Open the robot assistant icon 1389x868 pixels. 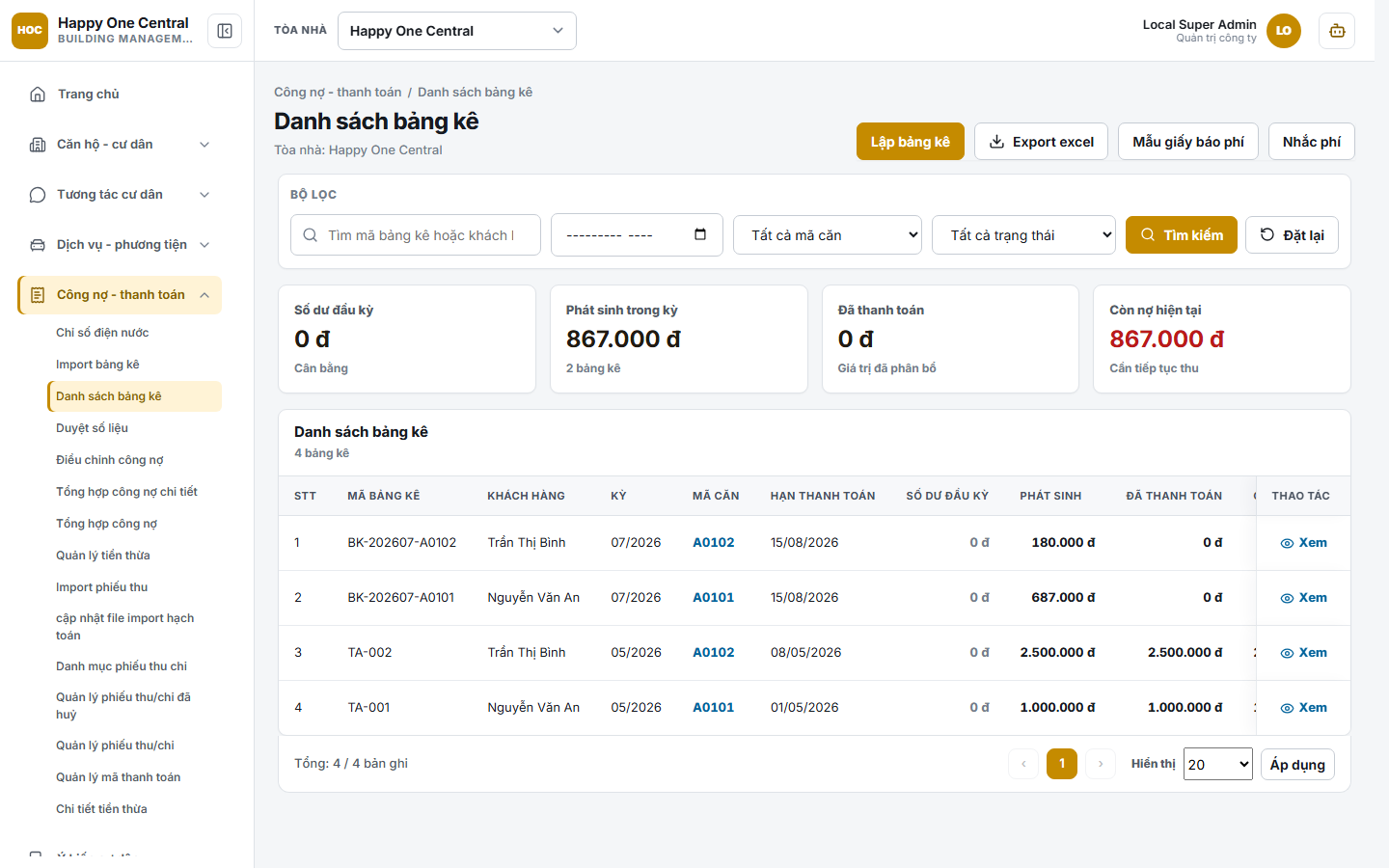pyautogui.click(x=1337, y=31)
